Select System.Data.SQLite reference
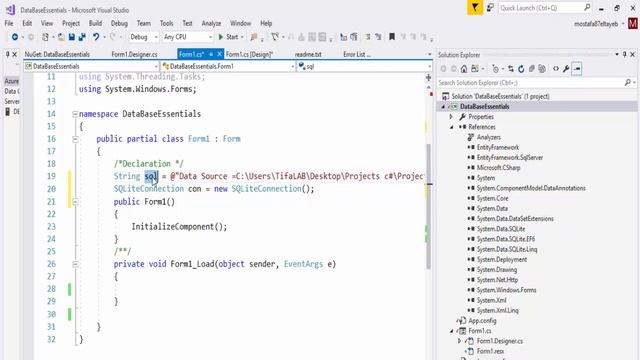 click(500, 229)
